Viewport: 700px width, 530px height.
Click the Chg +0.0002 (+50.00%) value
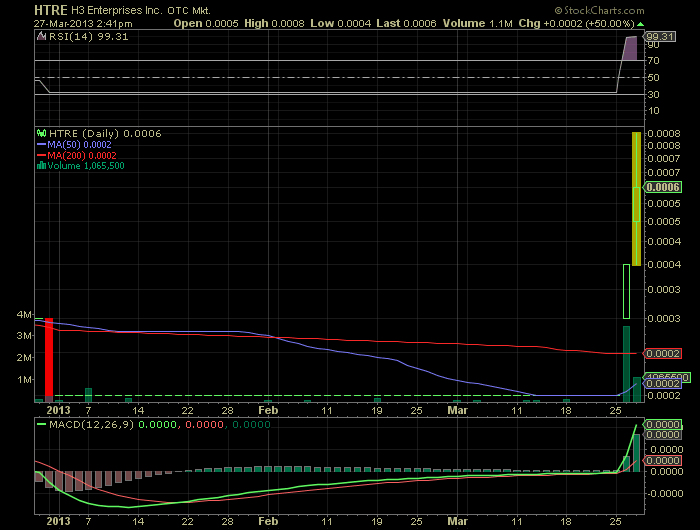576,23
